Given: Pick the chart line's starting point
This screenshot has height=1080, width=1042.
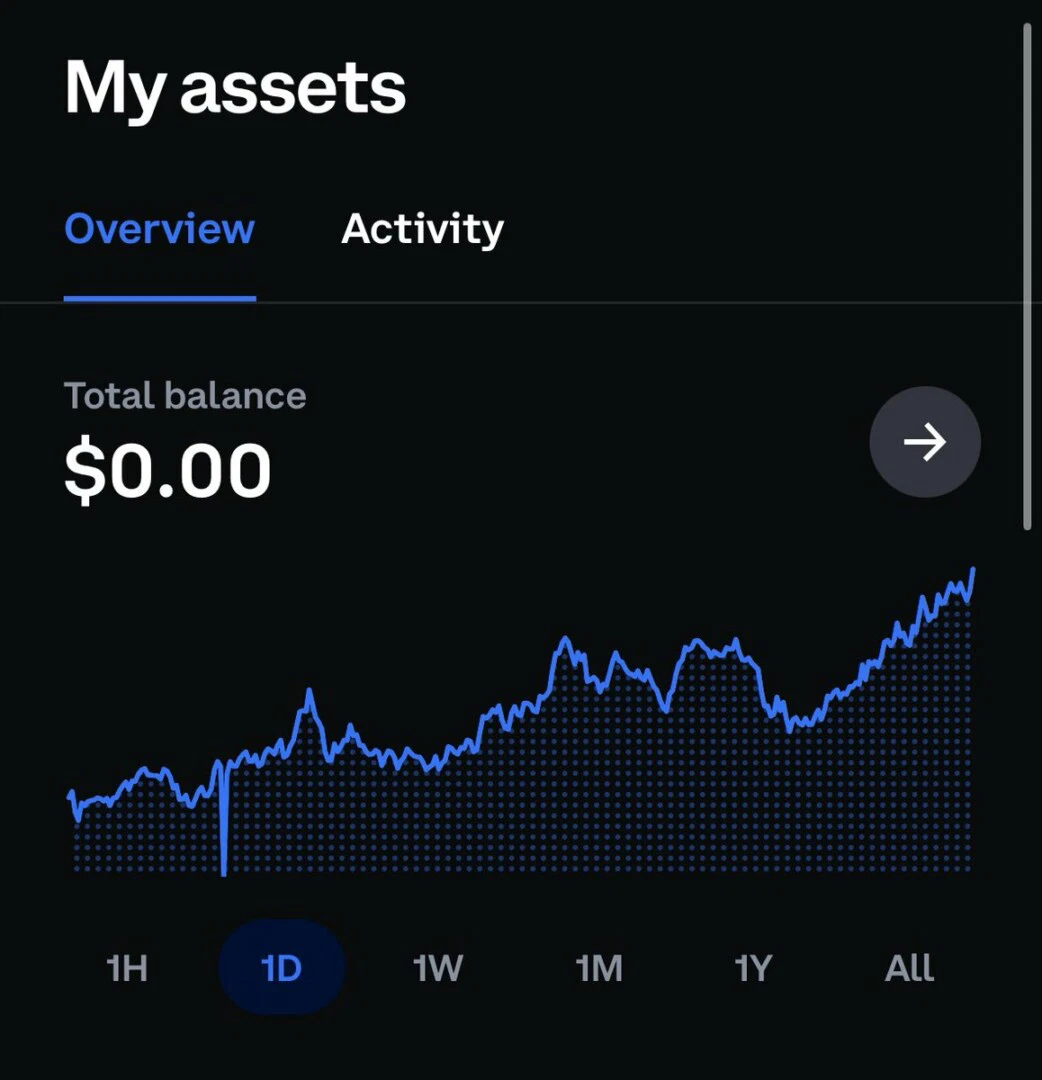Looking at the screenshot, I should pyautogui.click(x=70, y=794).
